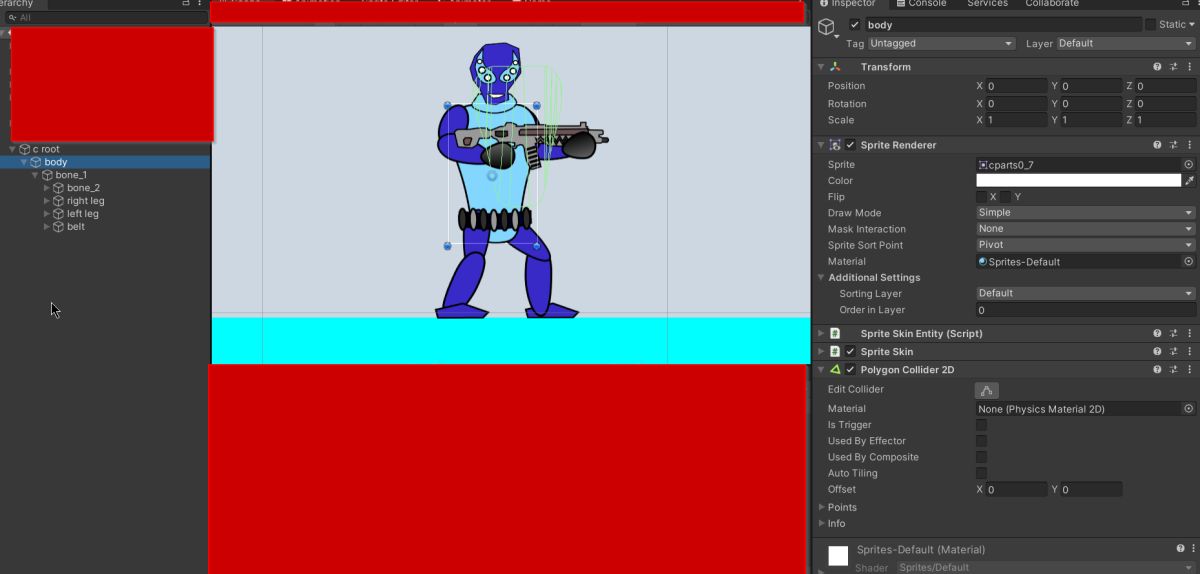Open Physics Material 2D object picker
This screenshot has width=1200, height=574.
[x=1189, y=409]
